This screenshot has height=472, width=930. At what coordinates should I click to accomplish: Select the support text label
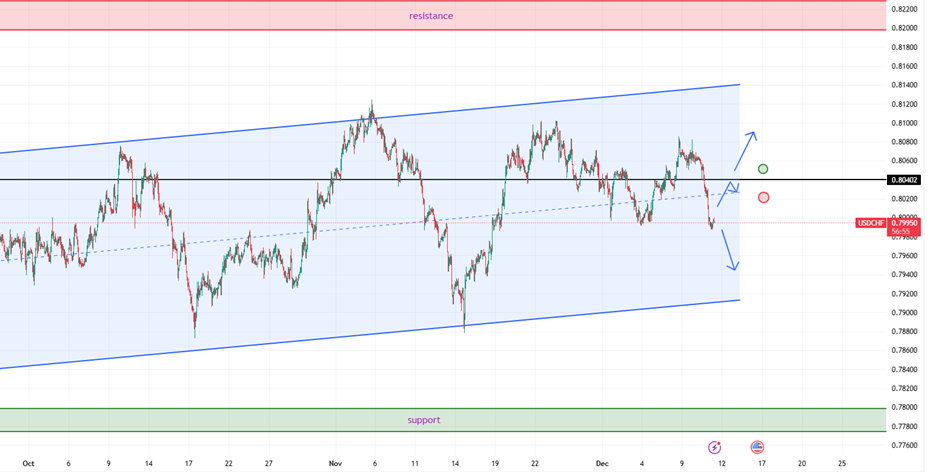423,420
